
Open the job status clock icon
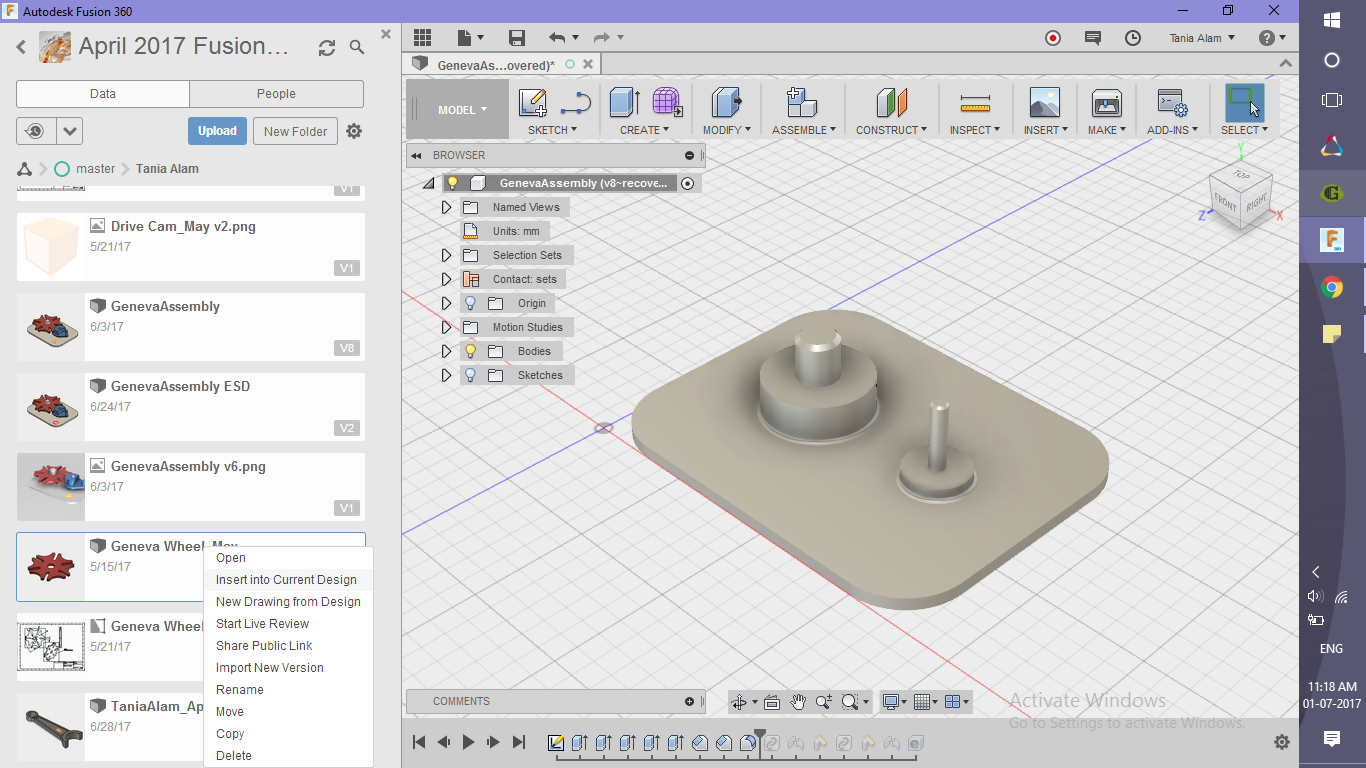point(1133,38)
